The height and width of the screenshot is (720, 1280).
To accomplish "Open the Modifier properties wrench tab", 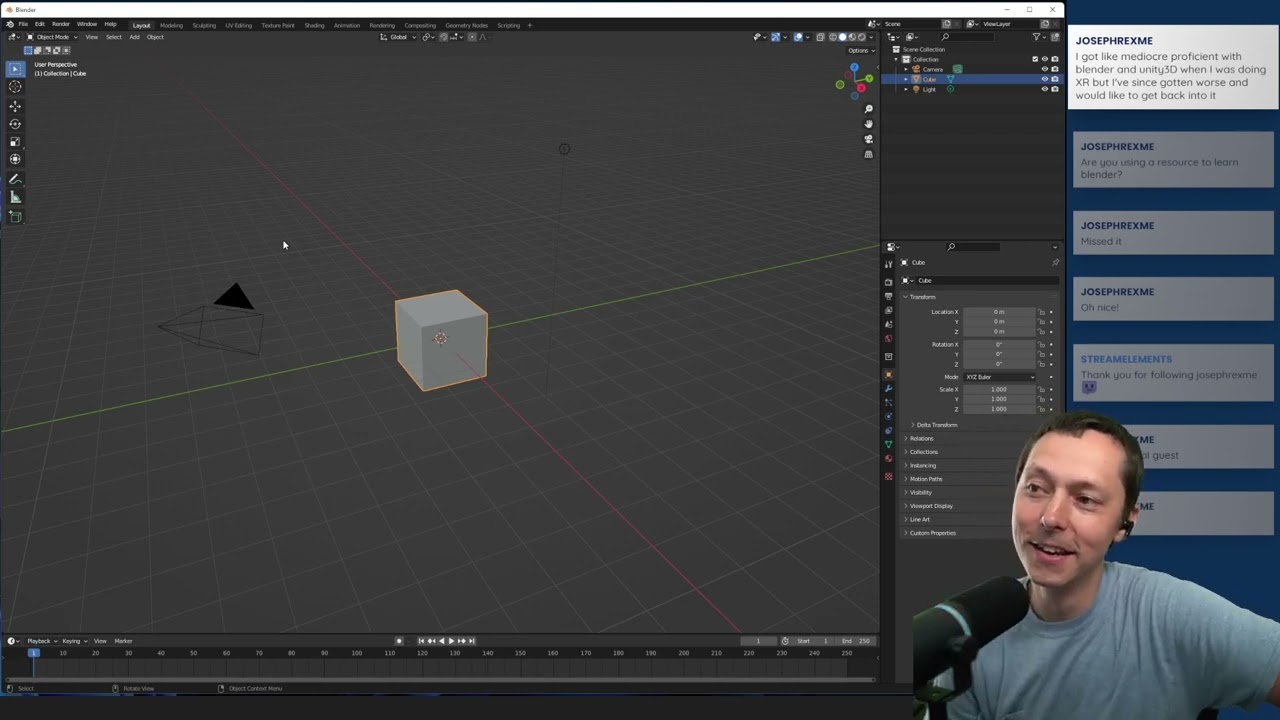I will (888, 388).
